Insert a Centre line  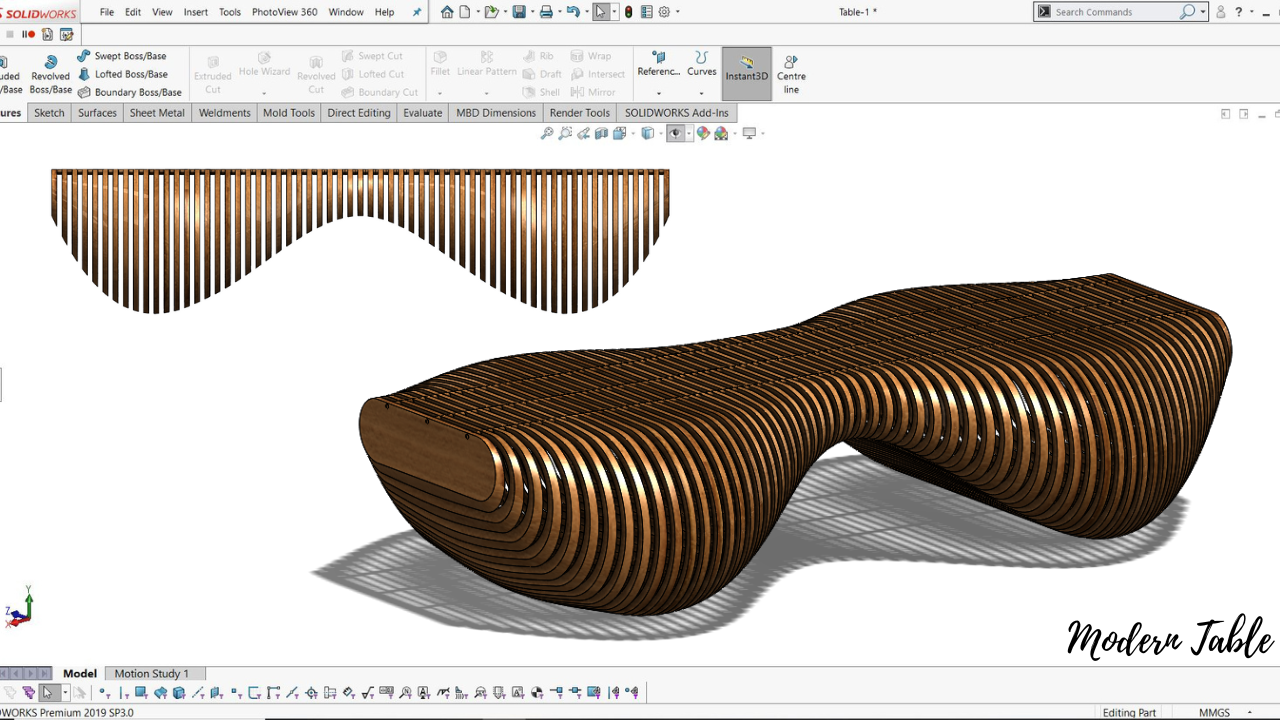point(791,75)
